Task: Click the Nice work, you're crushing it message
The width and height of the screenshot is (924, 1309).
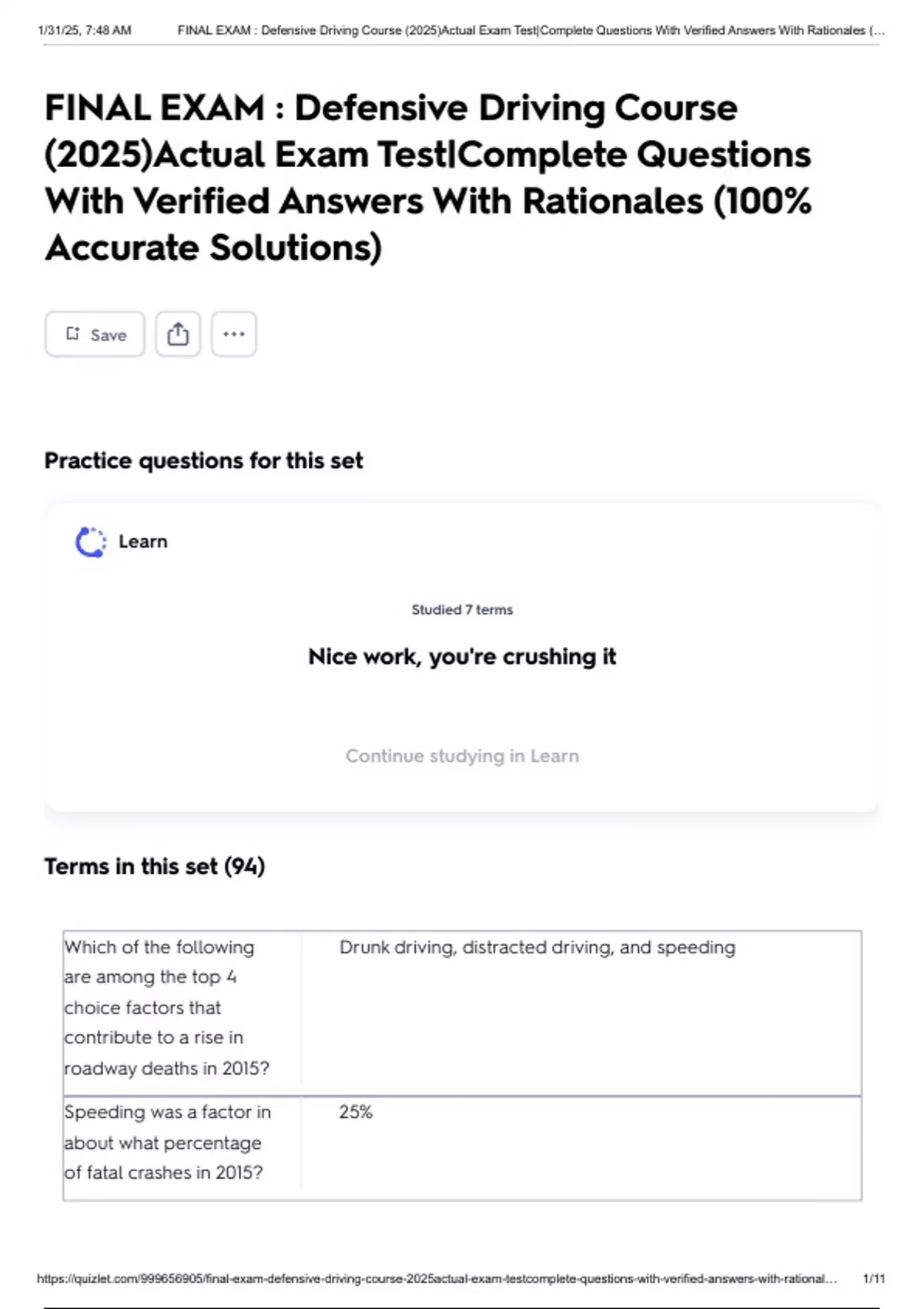Action: coord(462,657)
